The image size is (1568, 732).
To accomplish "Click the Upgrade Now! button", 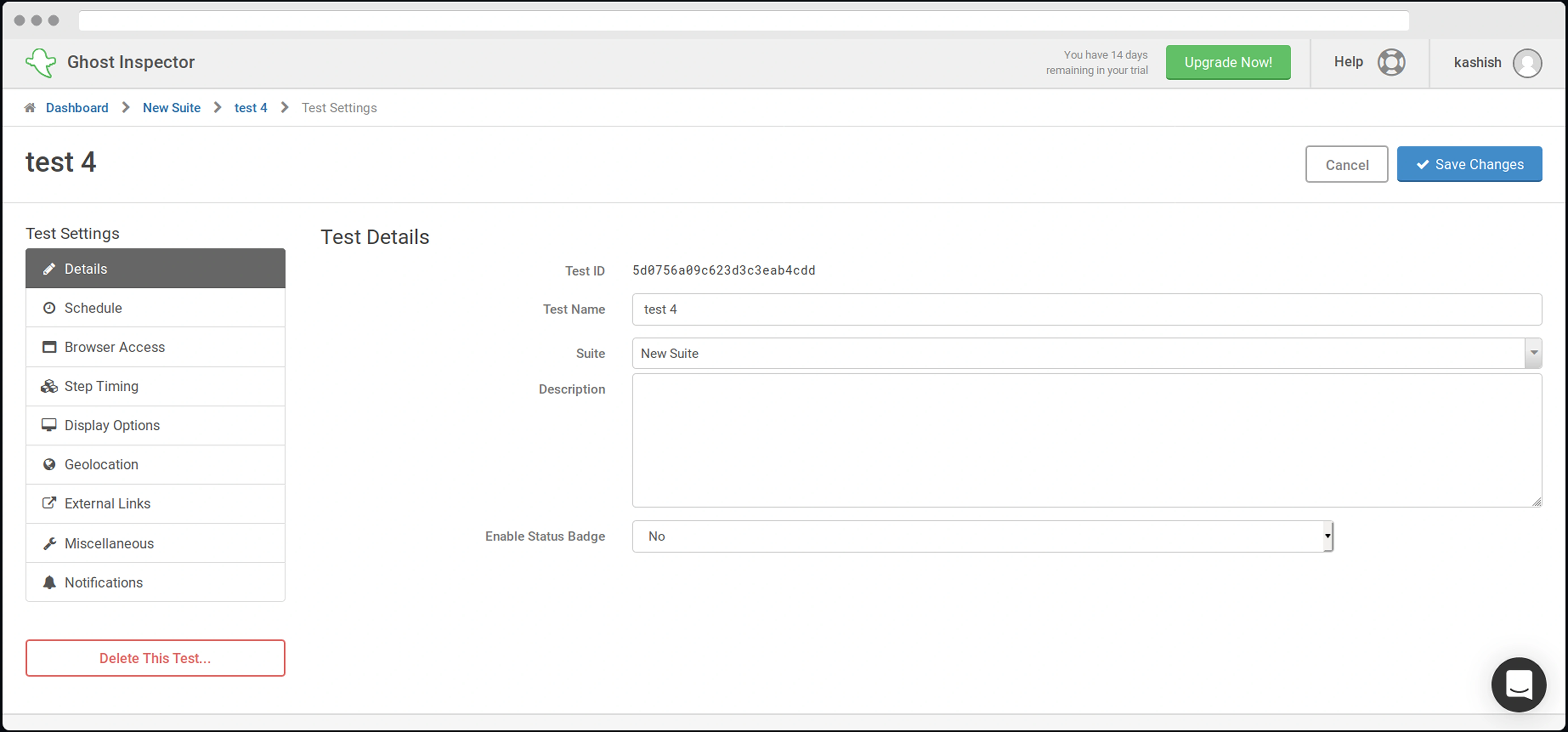I will tap(1227, 62).
